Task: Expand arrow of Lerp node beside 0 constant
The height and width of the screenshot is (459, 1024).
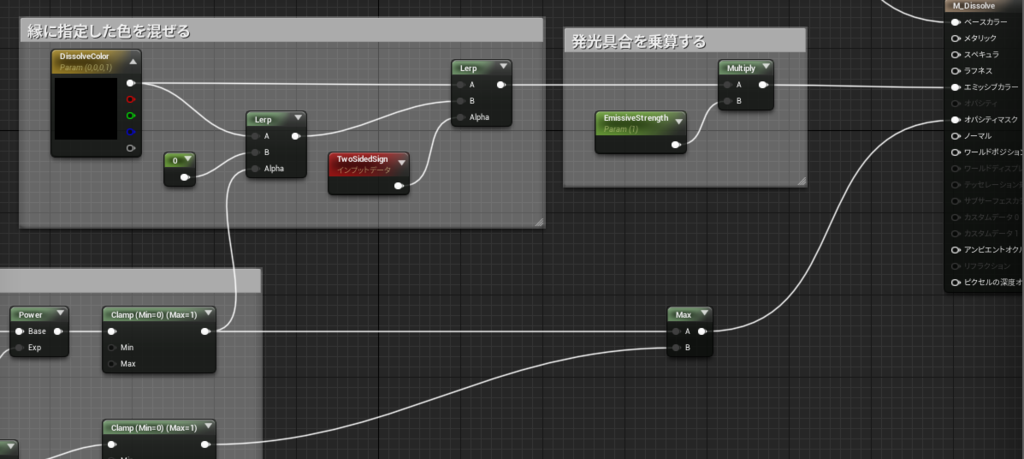Action: coord(298,118)
